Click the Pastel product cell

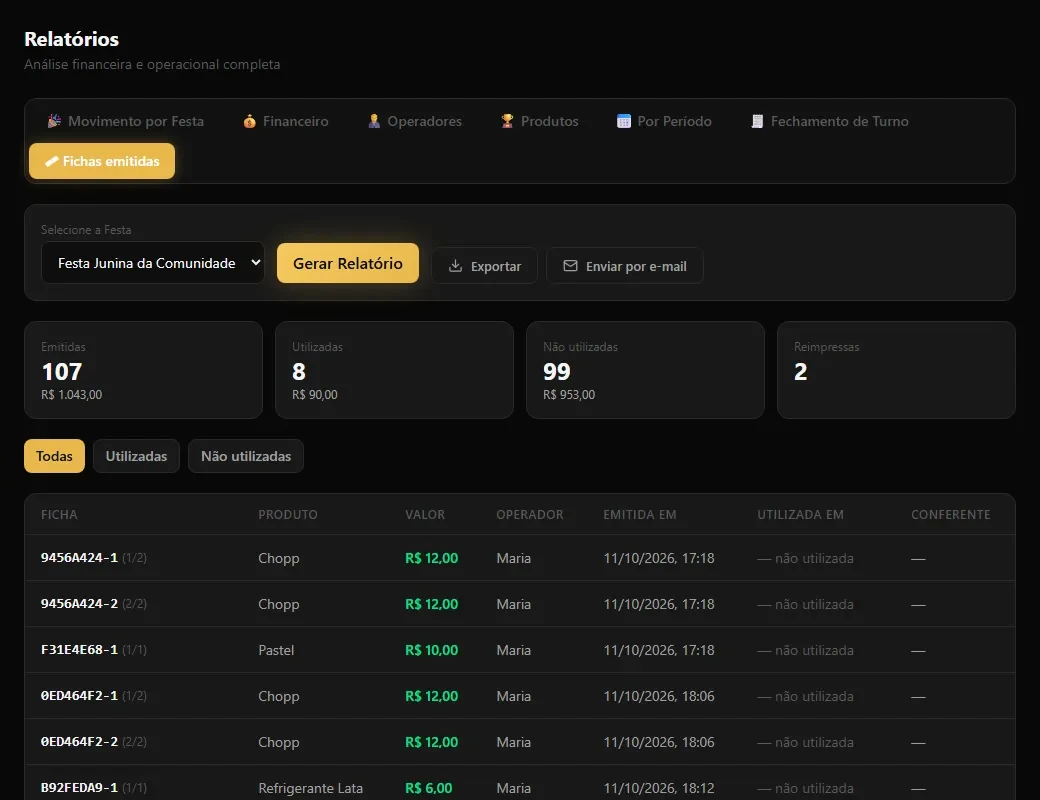coord(276,650)
